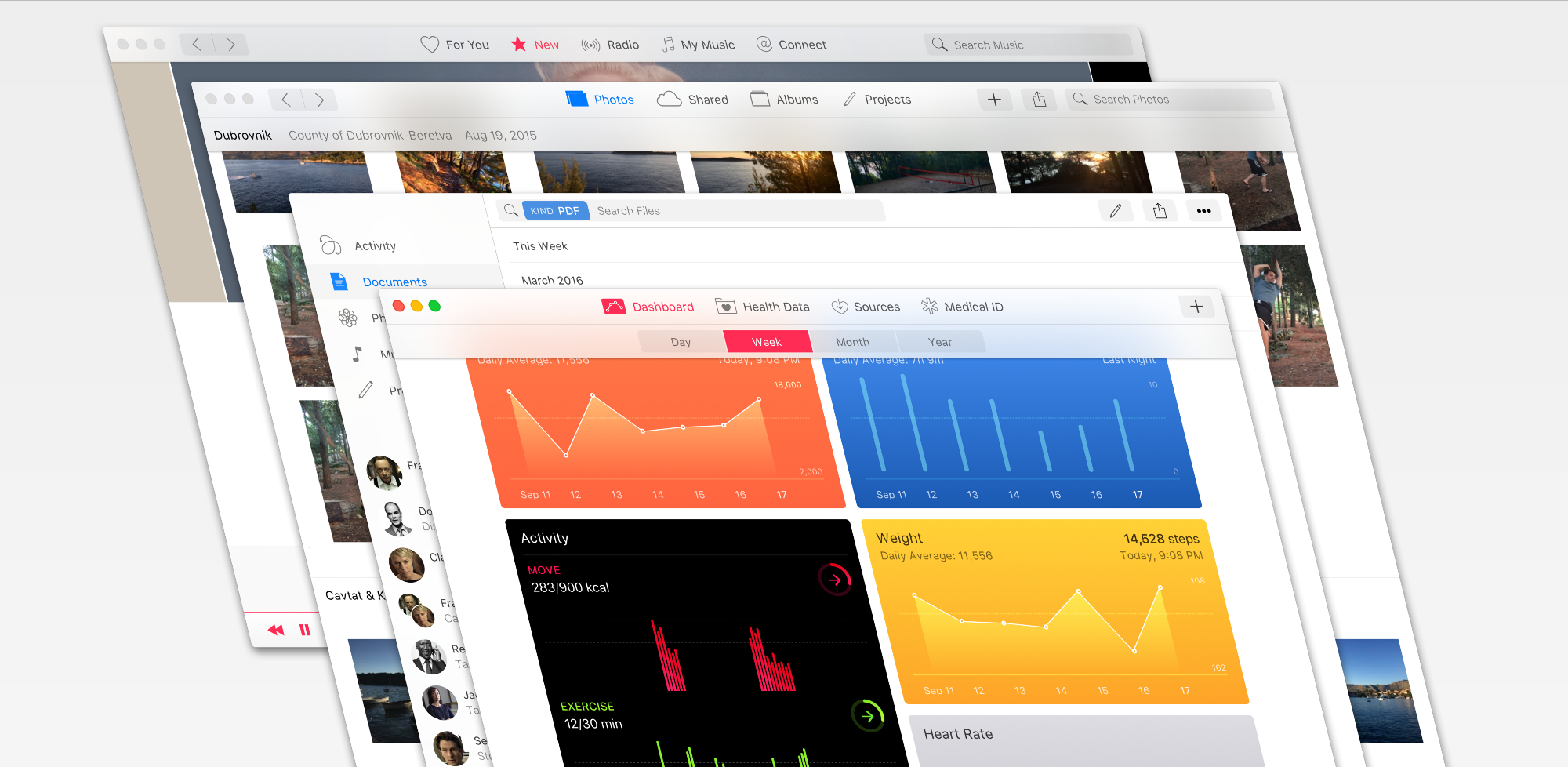Open the Dashboard tab in Health window
1568x767 pixels.
pyautogui.click(x=648, y=307)
